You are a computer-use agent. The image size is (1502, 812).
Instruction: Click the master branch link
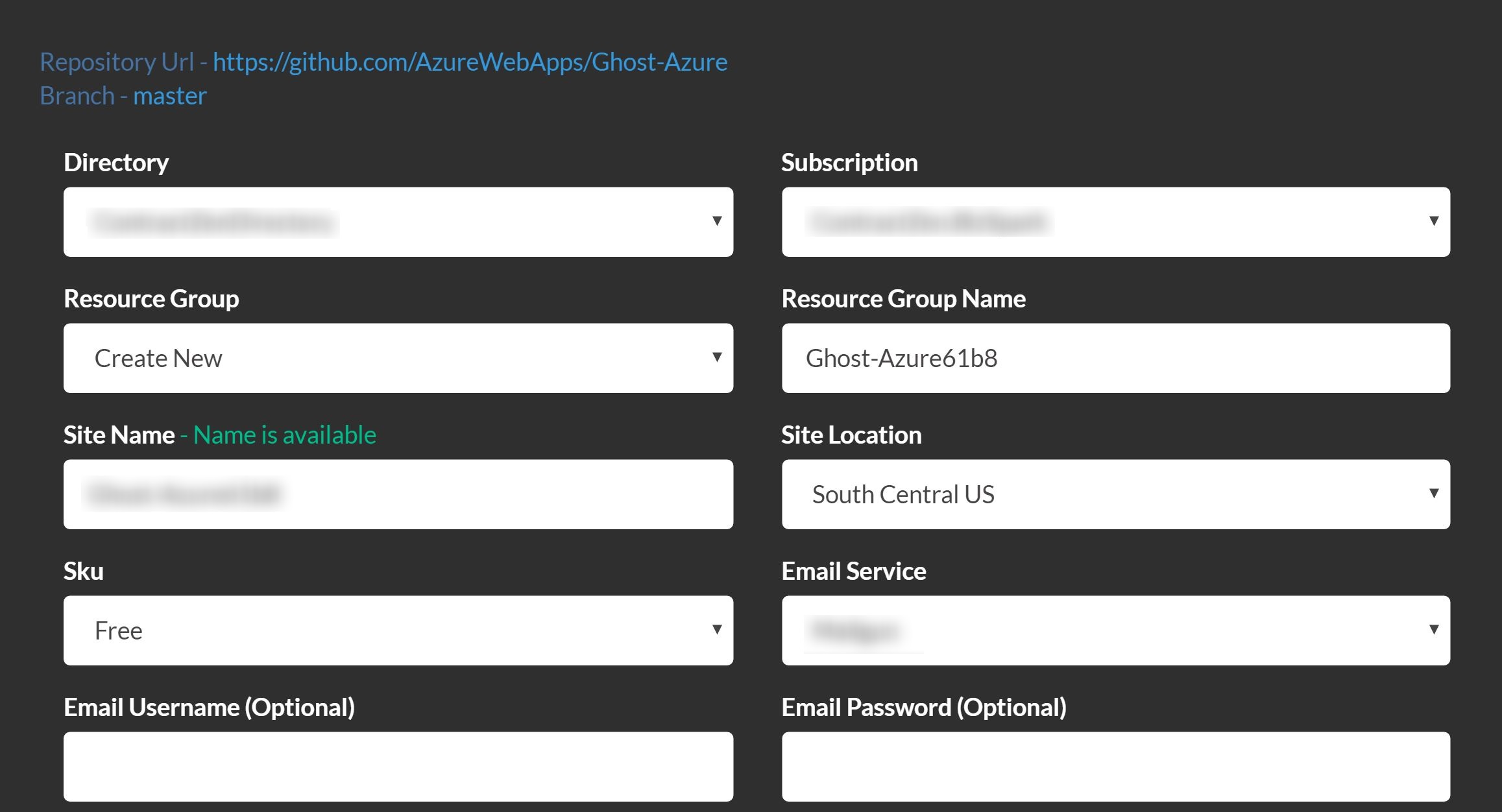click(x=170, y=96)
